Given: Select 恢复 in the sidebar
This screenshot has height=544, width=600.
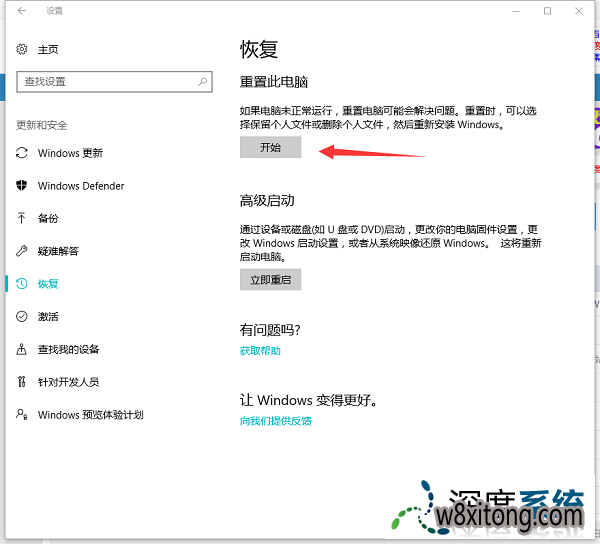Looking at the screenshot, I should point(48,284).
